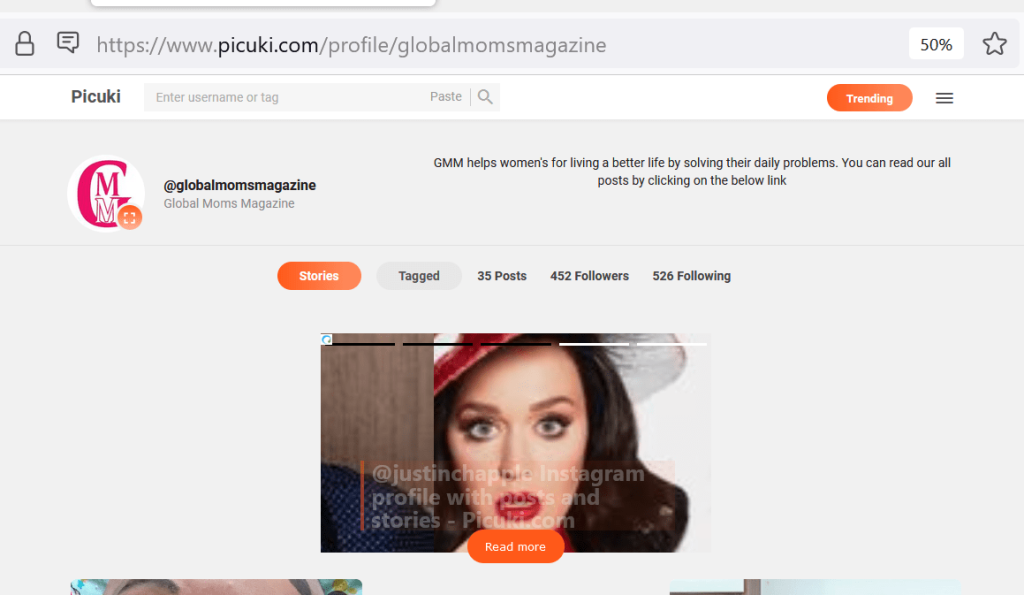The width and height of the screenshot is (1024, 595).
Task: Open the hamburger menu icon
Action: pyautogui.click(x=944, y=98)
